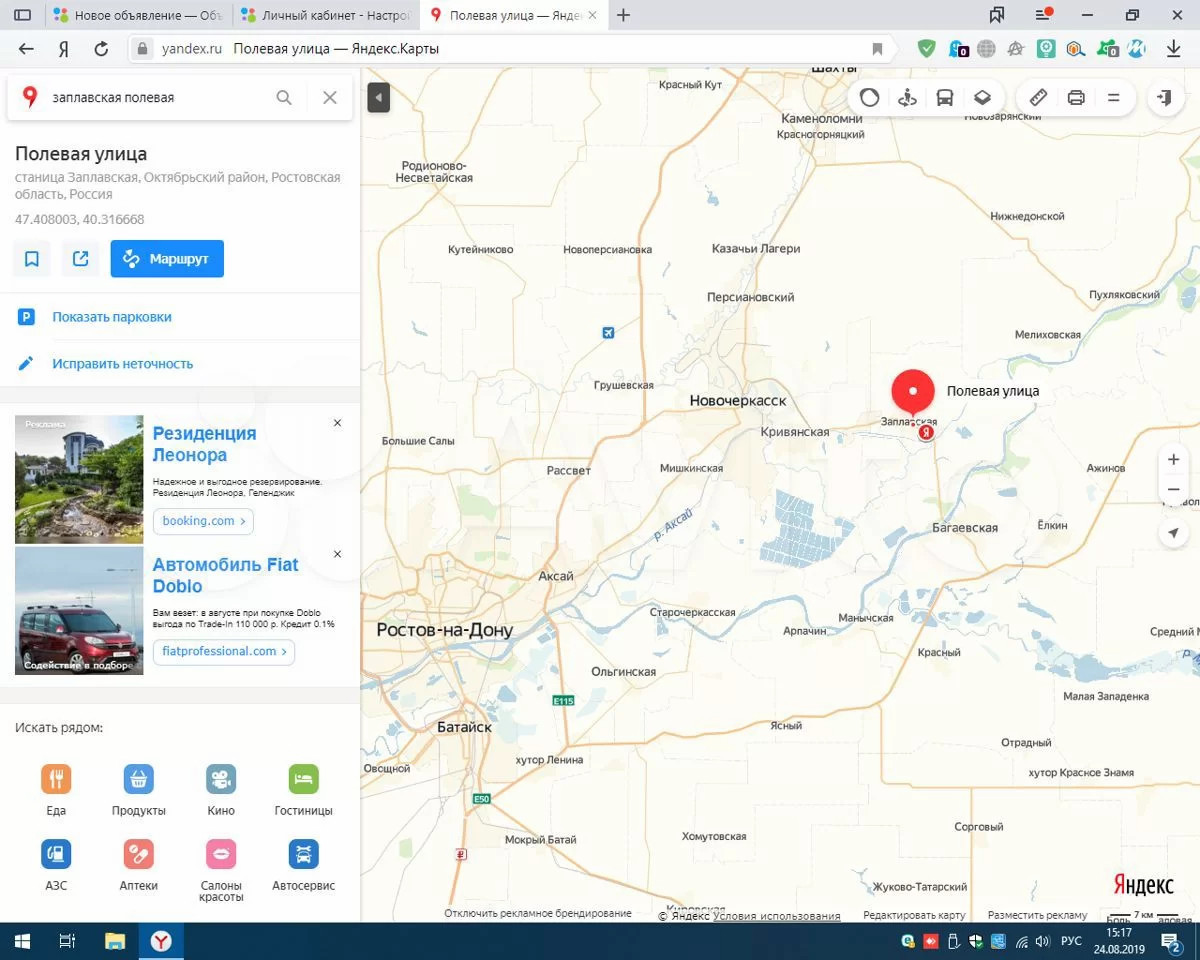Share the location with the share button

[80, 259]
